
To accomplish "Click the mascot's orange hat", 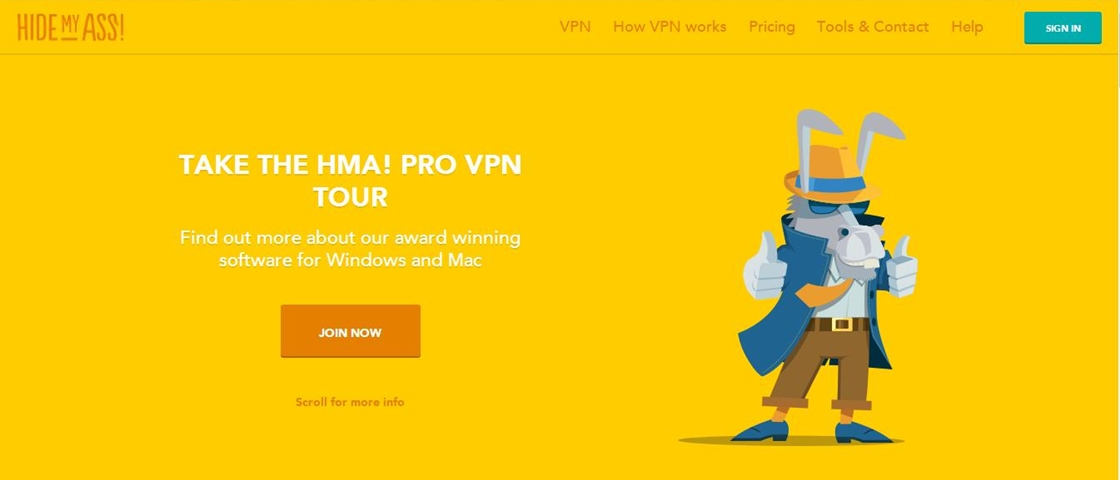I will coord(831,175).
